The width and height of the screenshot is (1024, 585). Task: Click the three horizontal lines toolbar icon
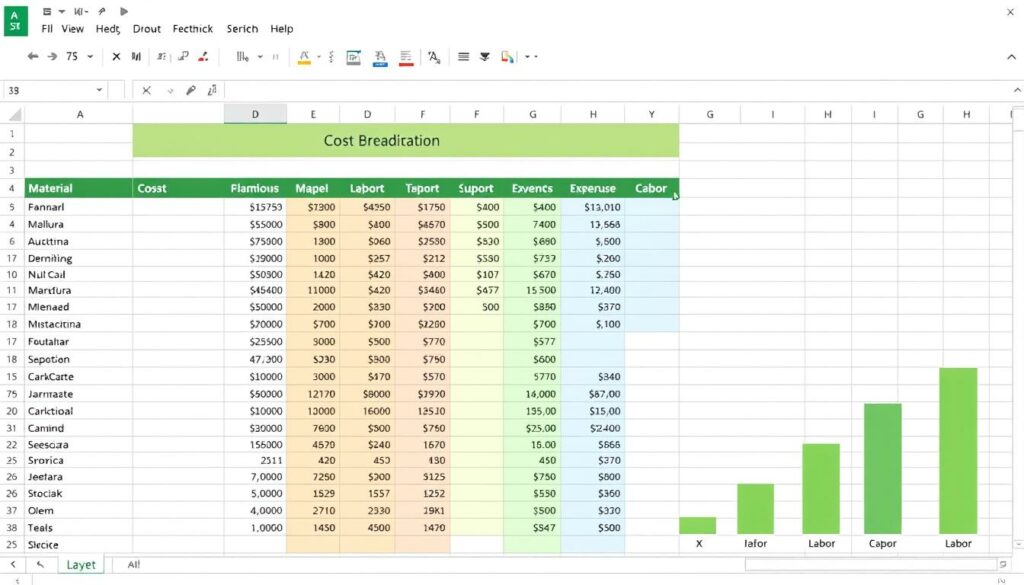click(464, 57)
